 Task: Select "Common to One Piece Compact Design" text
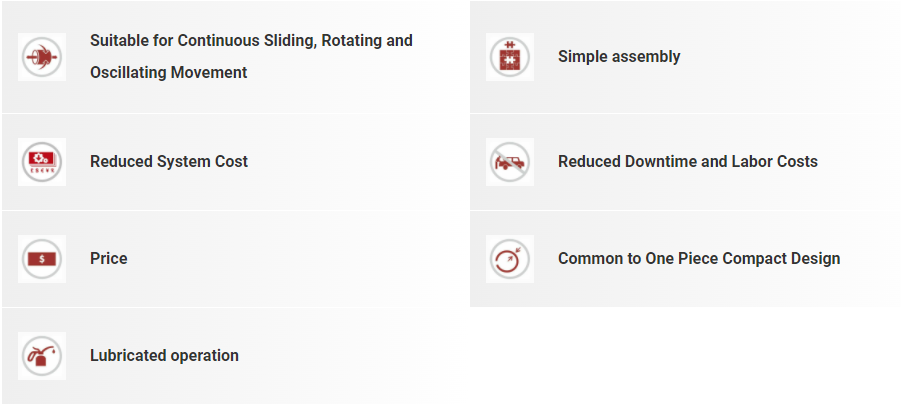coord(699,259)
